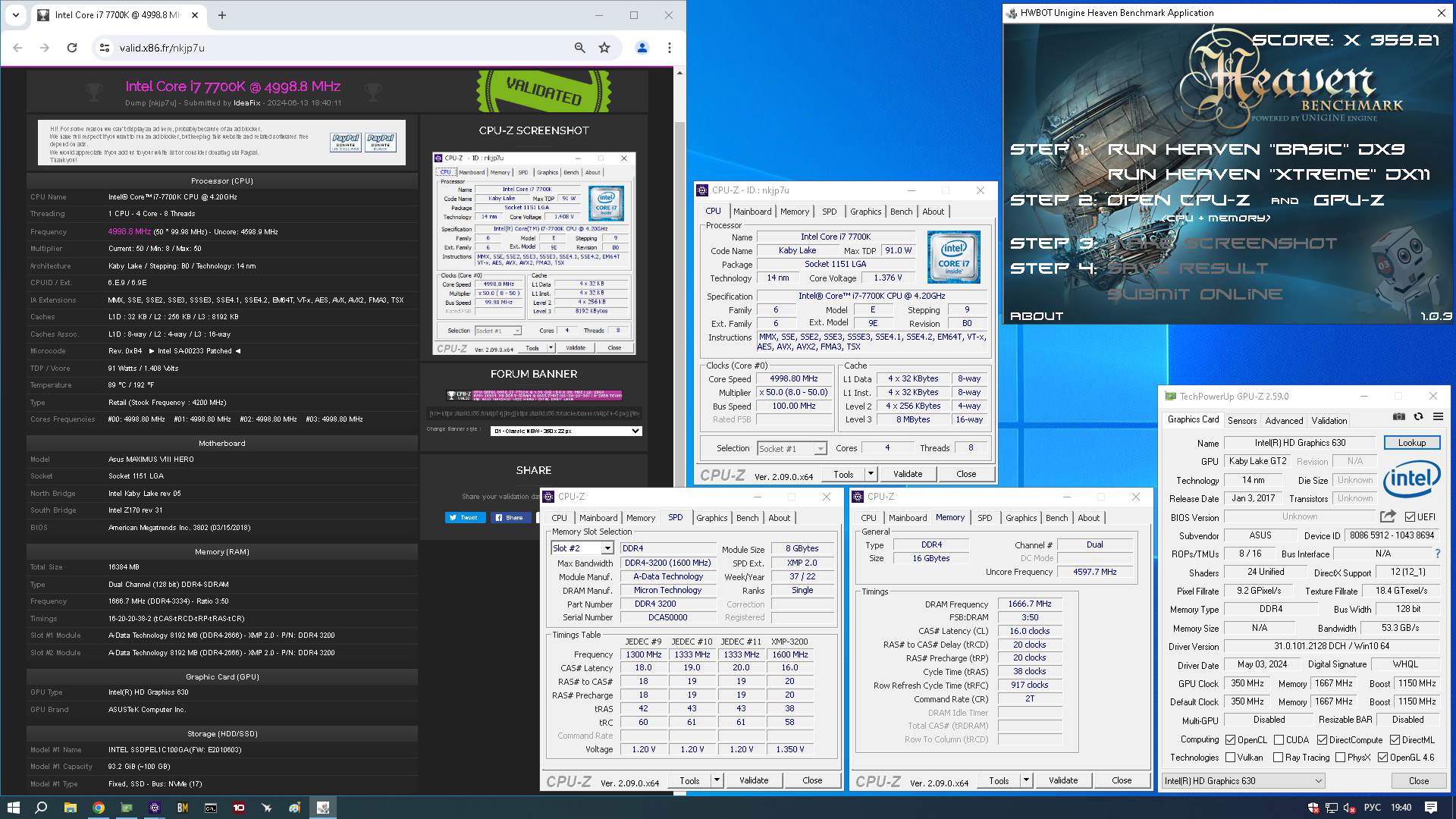This screenshot has height=819, width=1456.
Task: Toggle the UEFI checkbox in GPU-Z
Action: click(1410, 517)
